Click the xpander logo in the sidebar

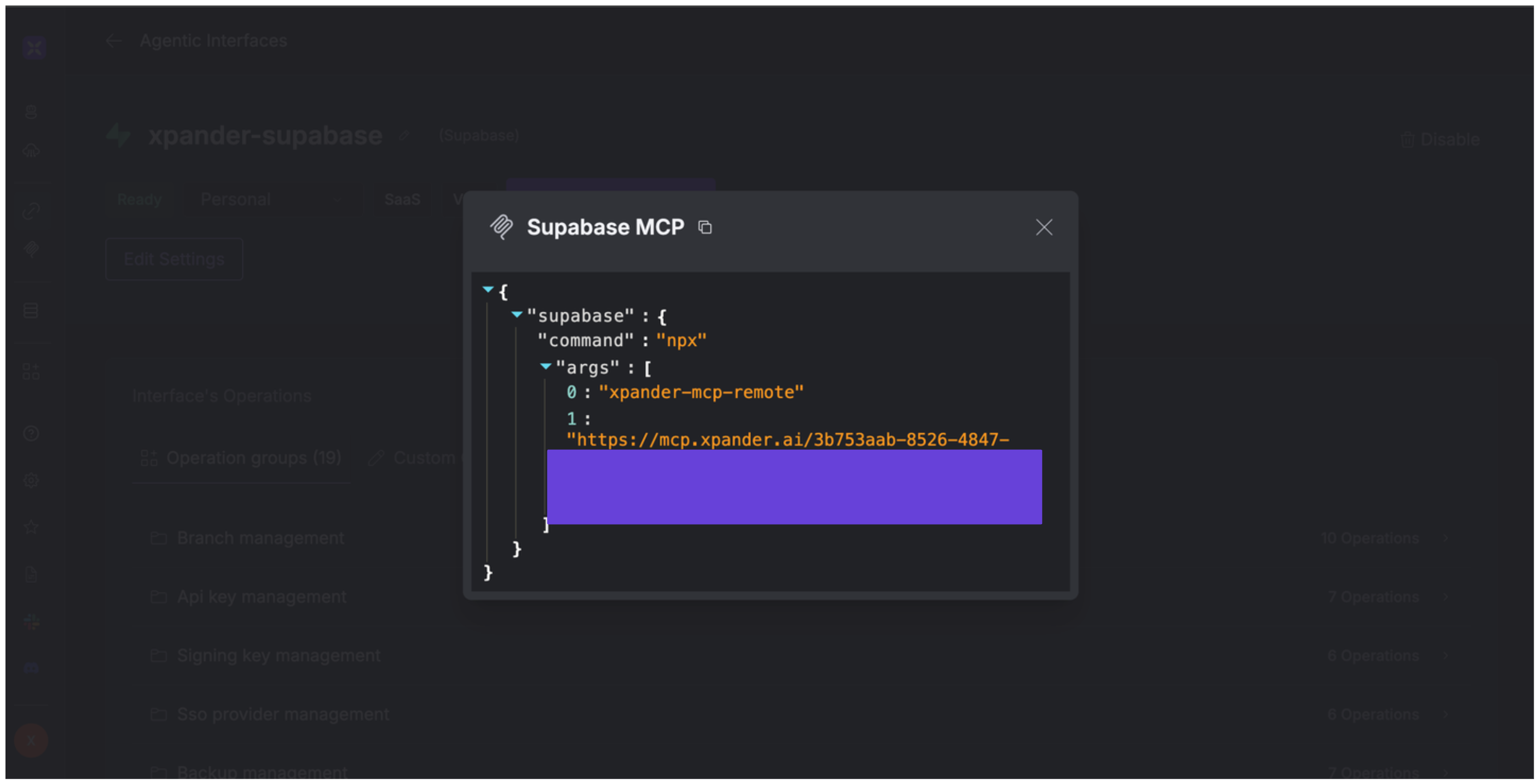pos(34,47)
